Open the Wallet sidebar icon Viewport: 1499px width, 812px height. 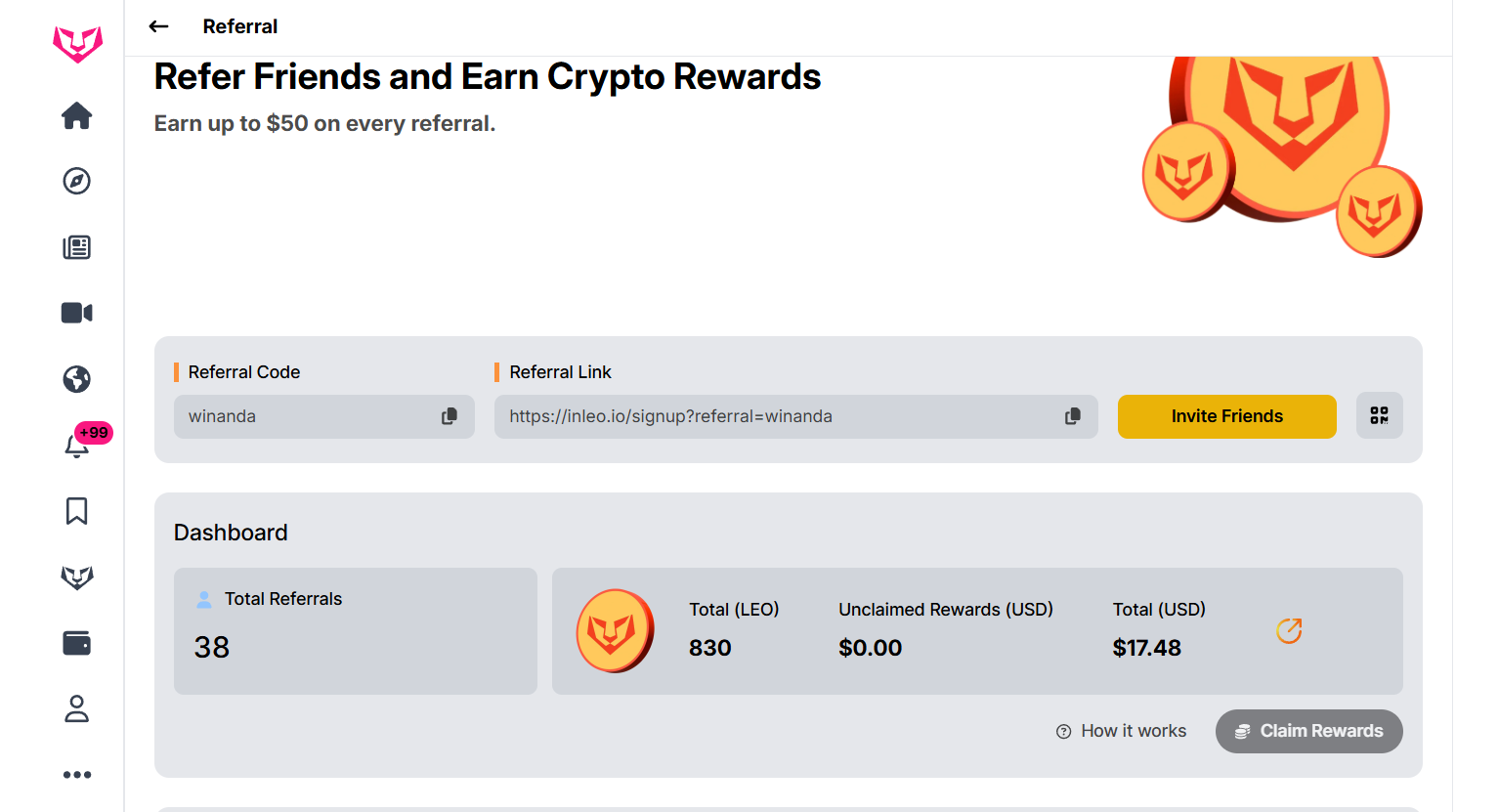tap(76, 643)
